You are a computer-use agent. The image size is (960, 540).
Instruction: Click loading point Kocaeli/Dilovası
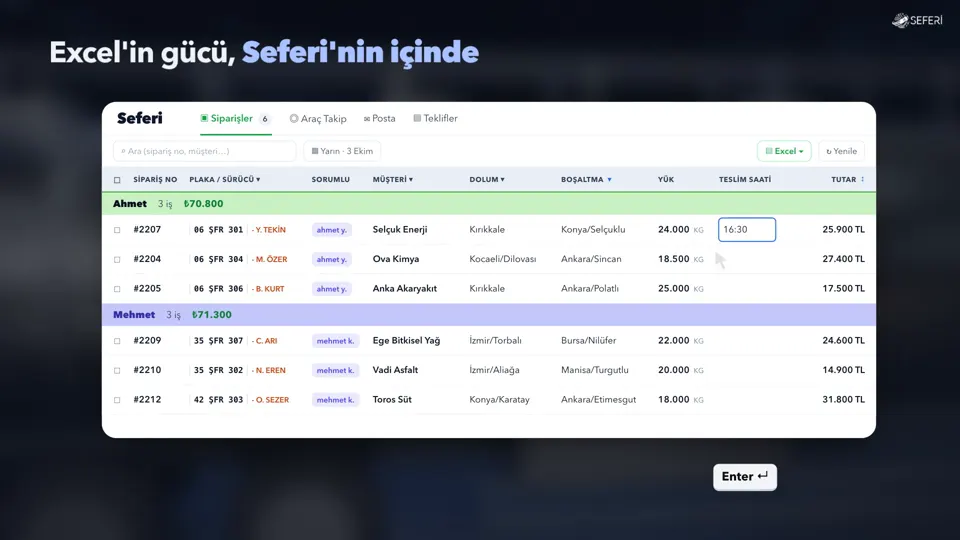point(503,259)
